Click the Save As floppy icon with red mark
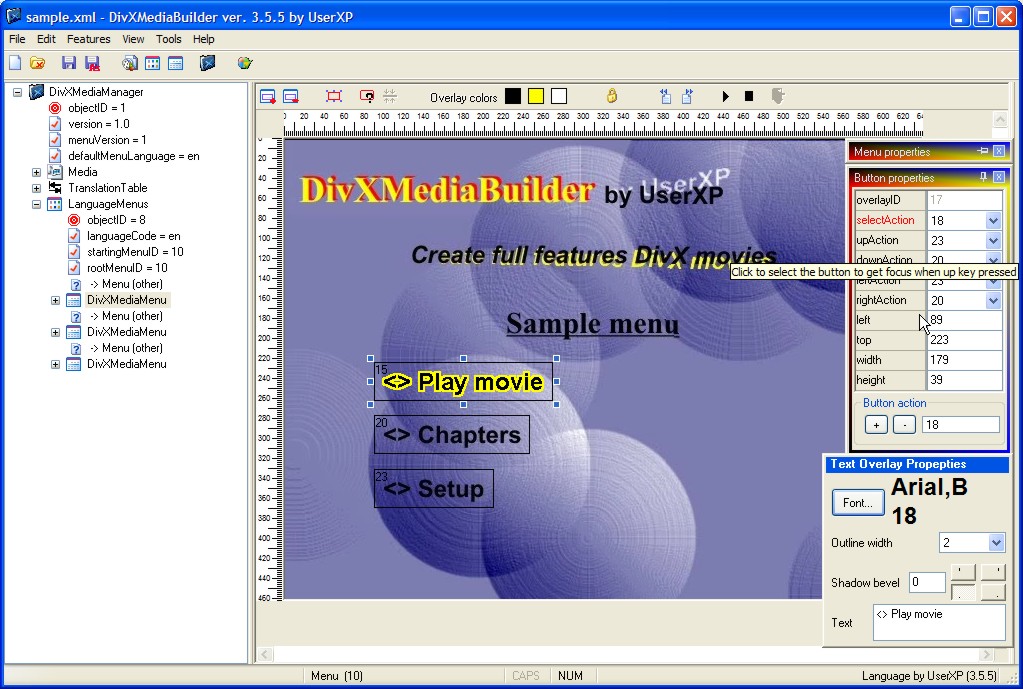The width and height of the screenshot is (1023, 689). [x=92, y=63]
